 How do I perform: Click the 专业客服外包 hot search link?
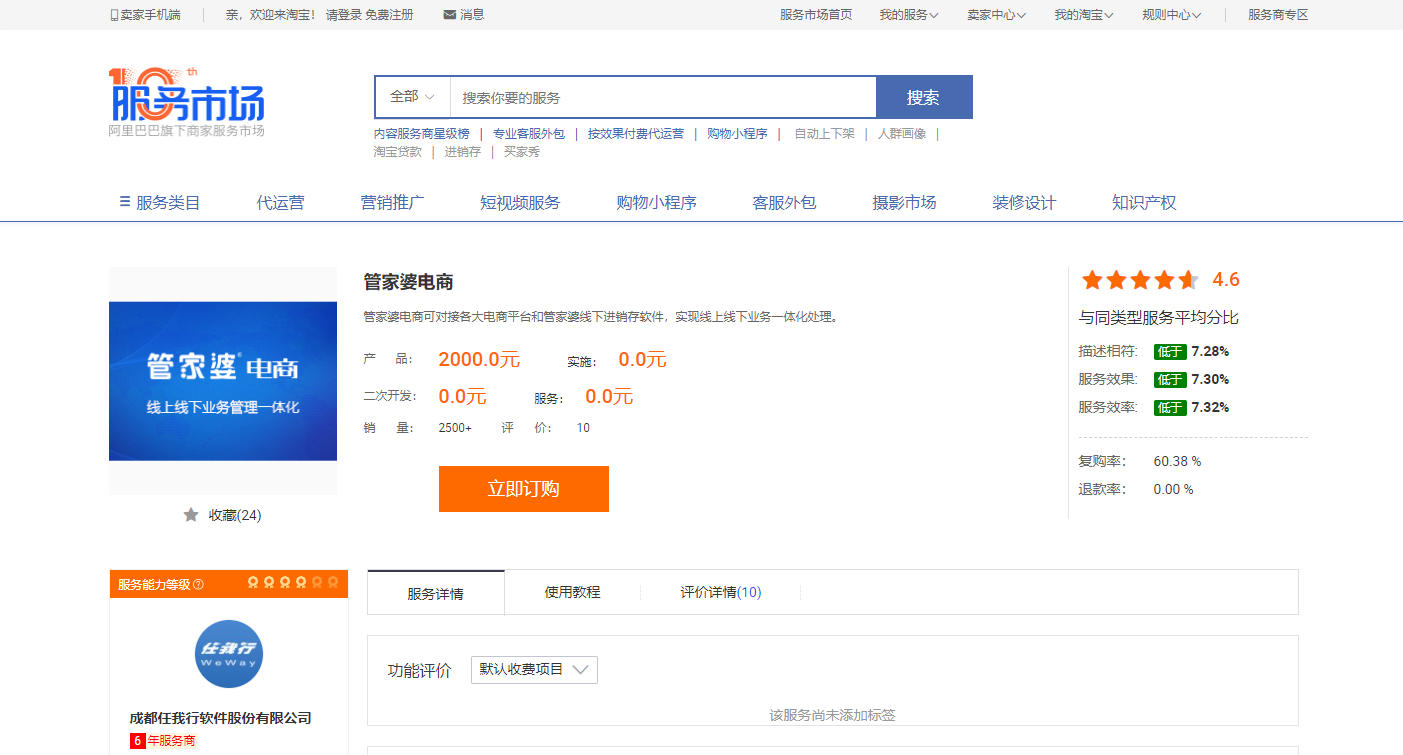coord(529,134)
